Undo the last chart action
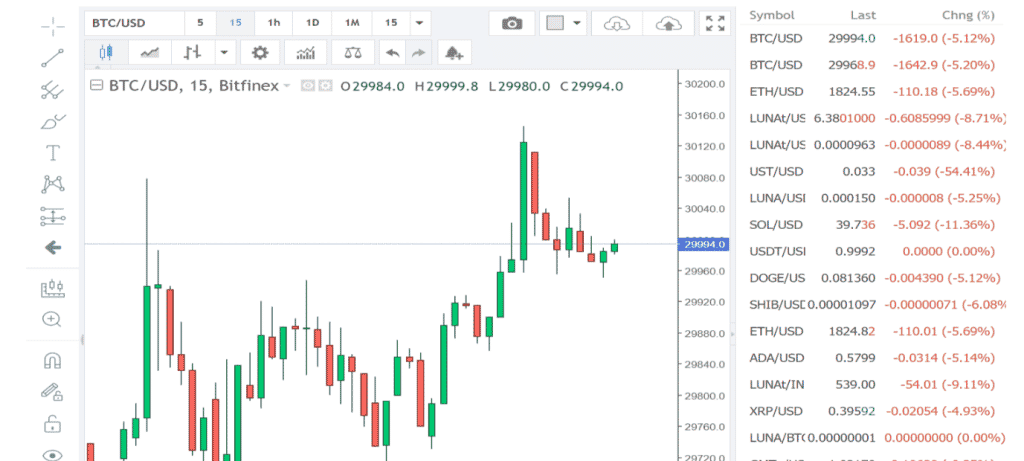Image resolution: width=1024 pixels, height=461 pixels. click(392, 52)
